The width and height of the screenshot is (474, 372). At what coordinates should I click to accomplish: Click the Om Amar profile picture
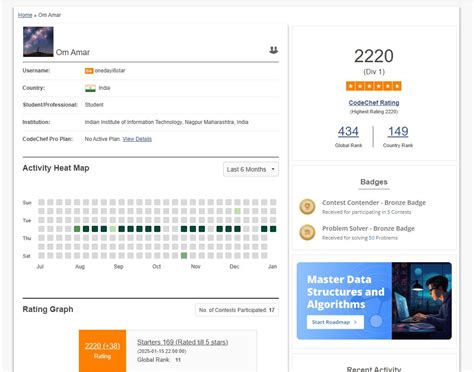38,42
